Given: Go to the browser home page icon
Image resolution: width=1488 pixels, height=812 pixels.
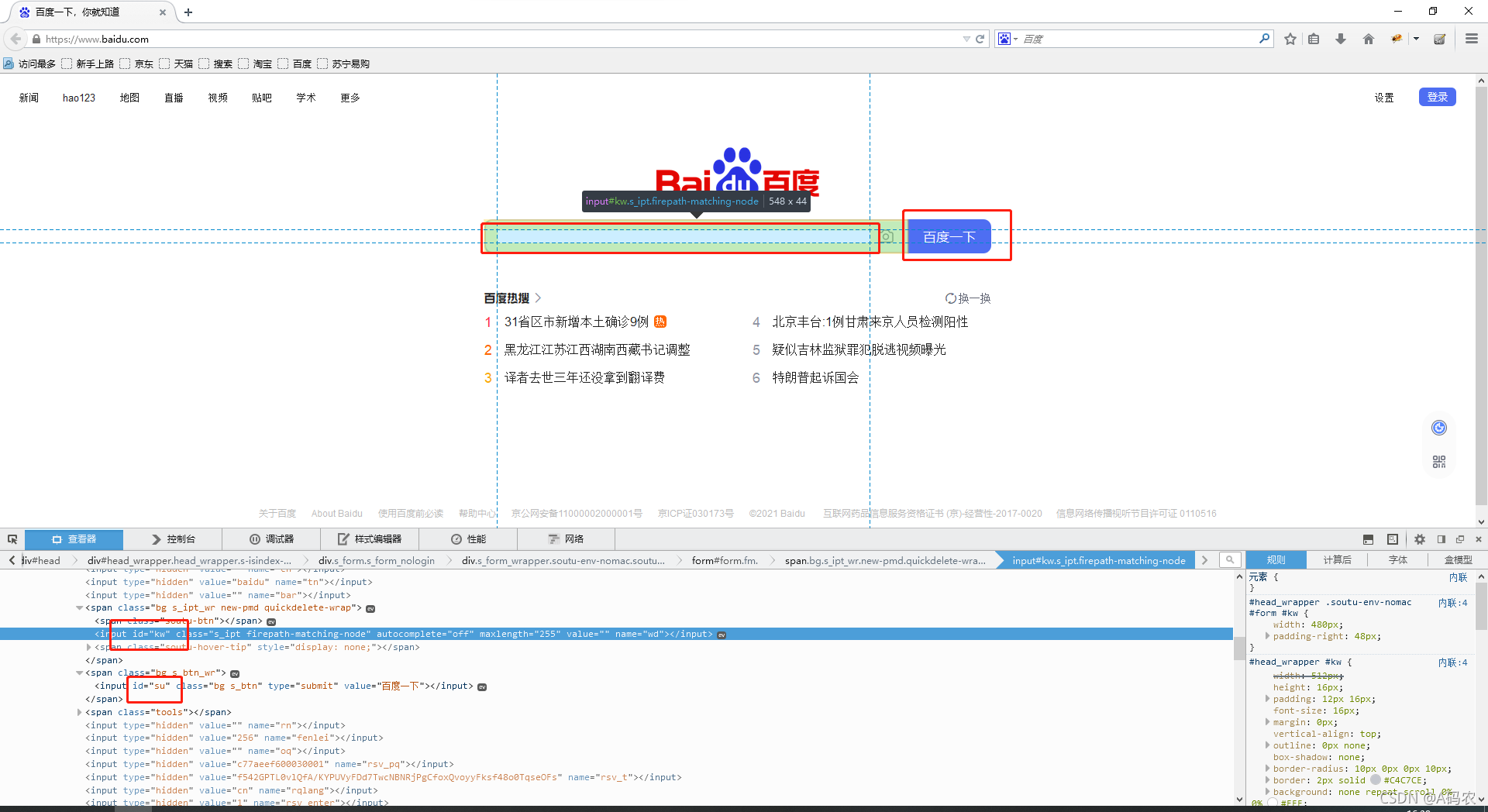Looking at the screenshot, I should point(1368,39).
